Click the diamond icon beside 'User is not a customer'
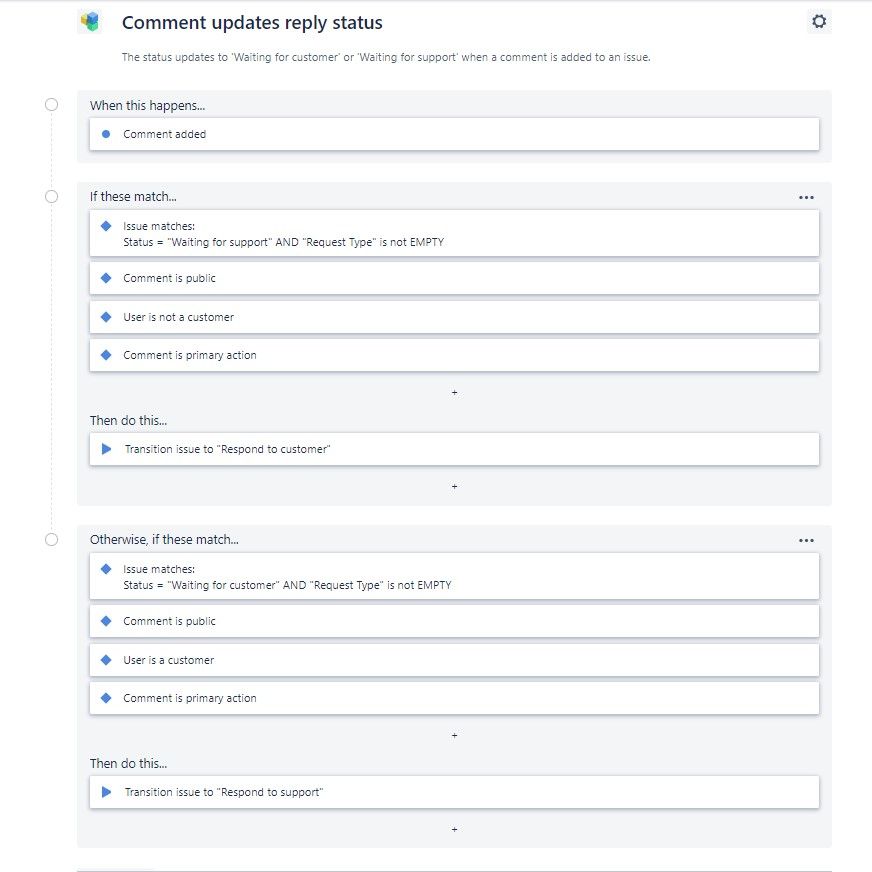The height and width of the screenshot is (872, 872). [106, 317]
